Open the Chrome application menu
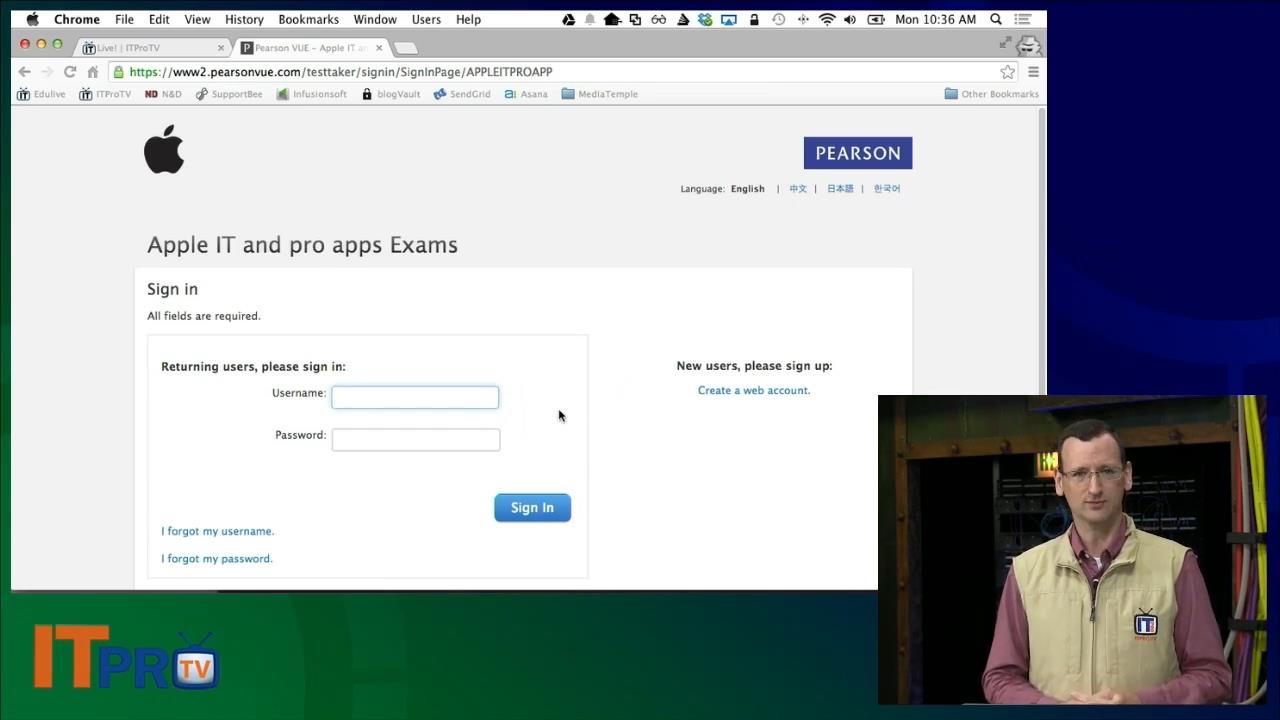 (77, 19)
